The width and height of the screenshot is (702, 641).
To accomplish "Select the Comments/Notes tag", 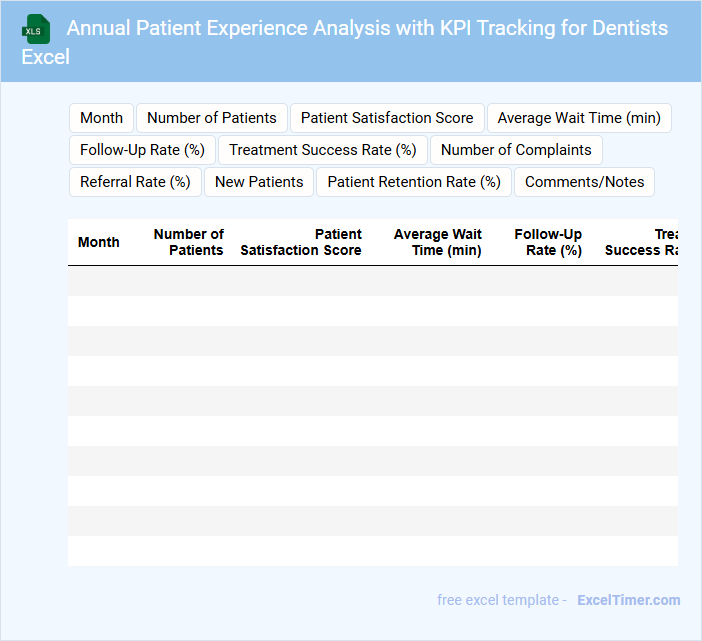I will click(585, 182).
